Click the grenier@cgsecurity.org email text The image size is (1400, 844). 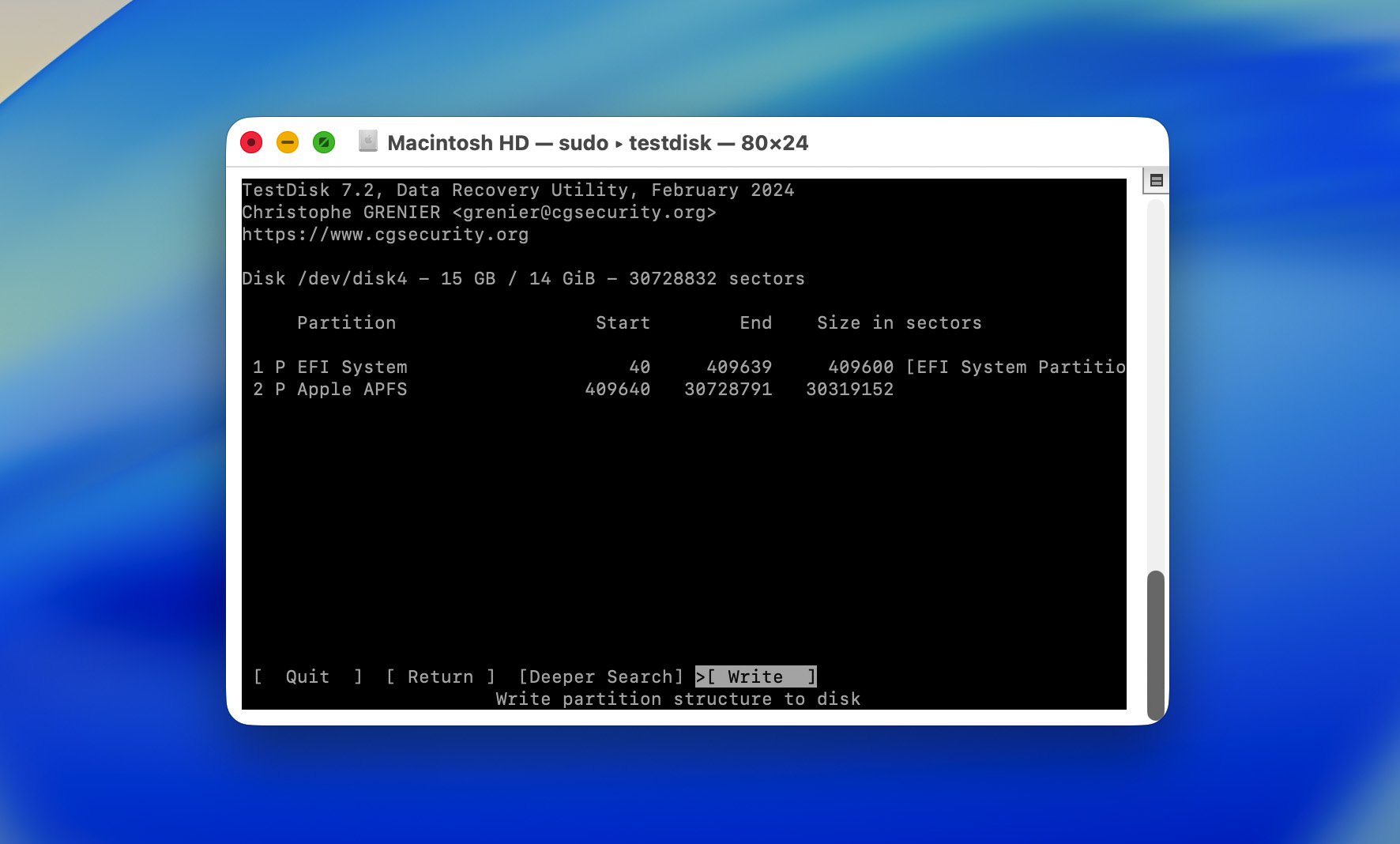coord(585,212)
